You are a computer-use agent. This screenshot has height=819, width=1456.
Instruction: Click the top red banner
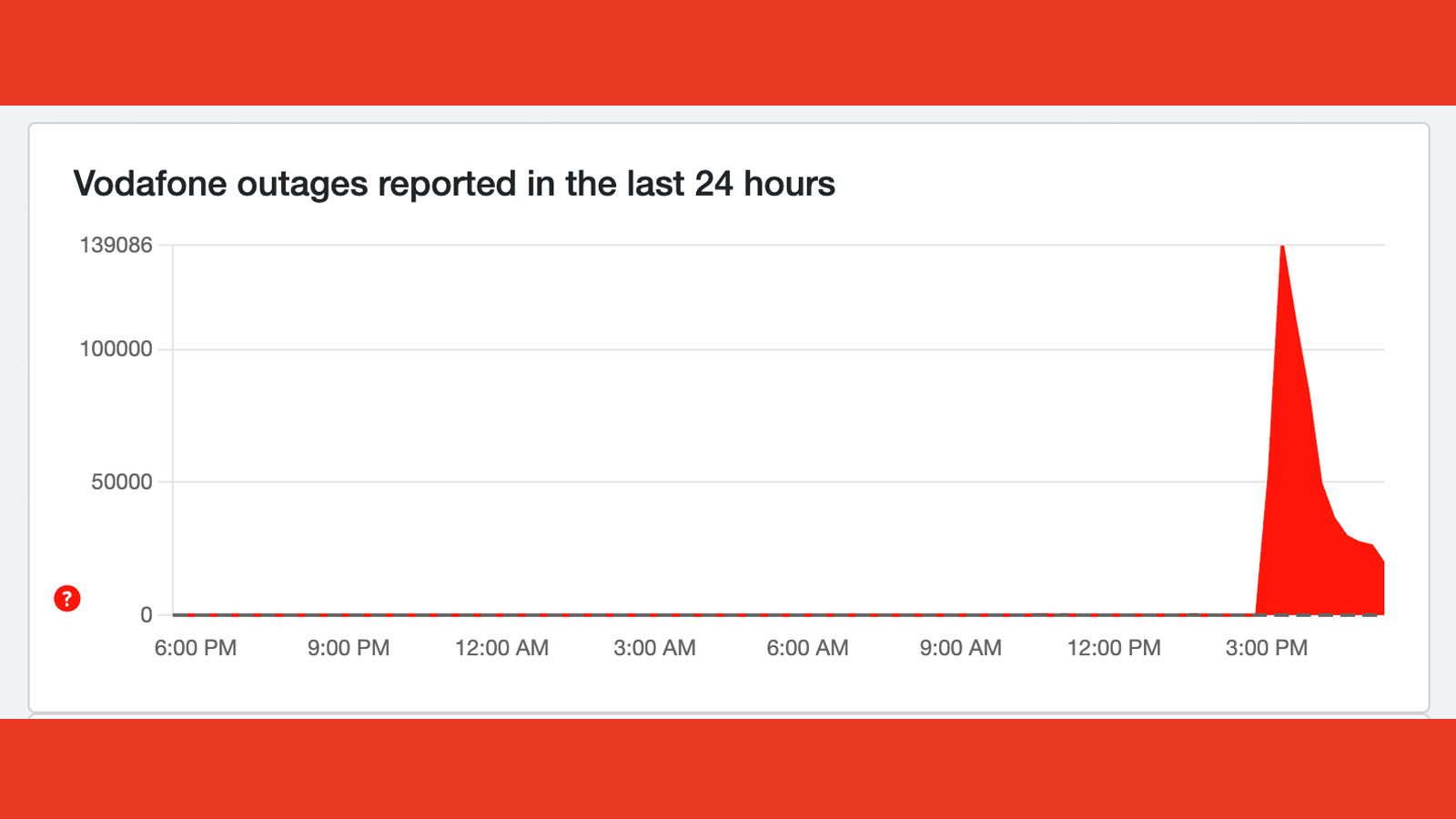pyautogui.click(x=728, y=52)
